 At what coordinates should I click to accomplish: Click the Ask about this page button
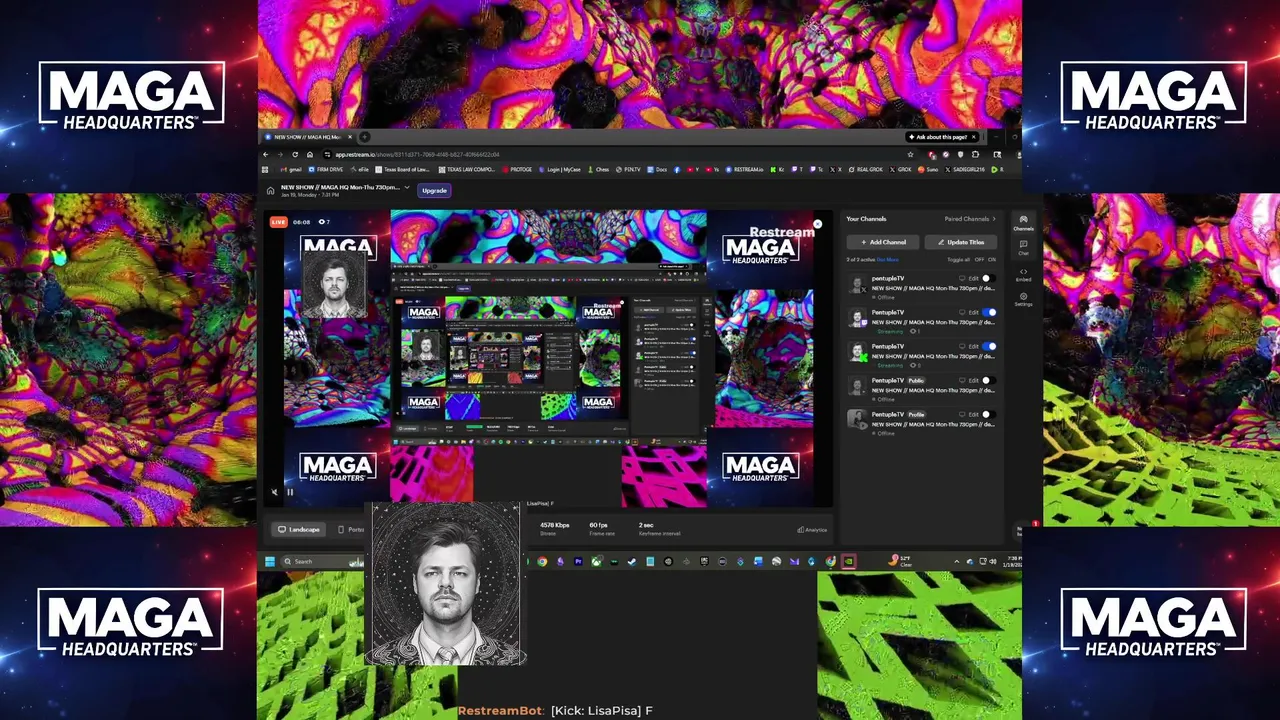click(x=942, y=137)
